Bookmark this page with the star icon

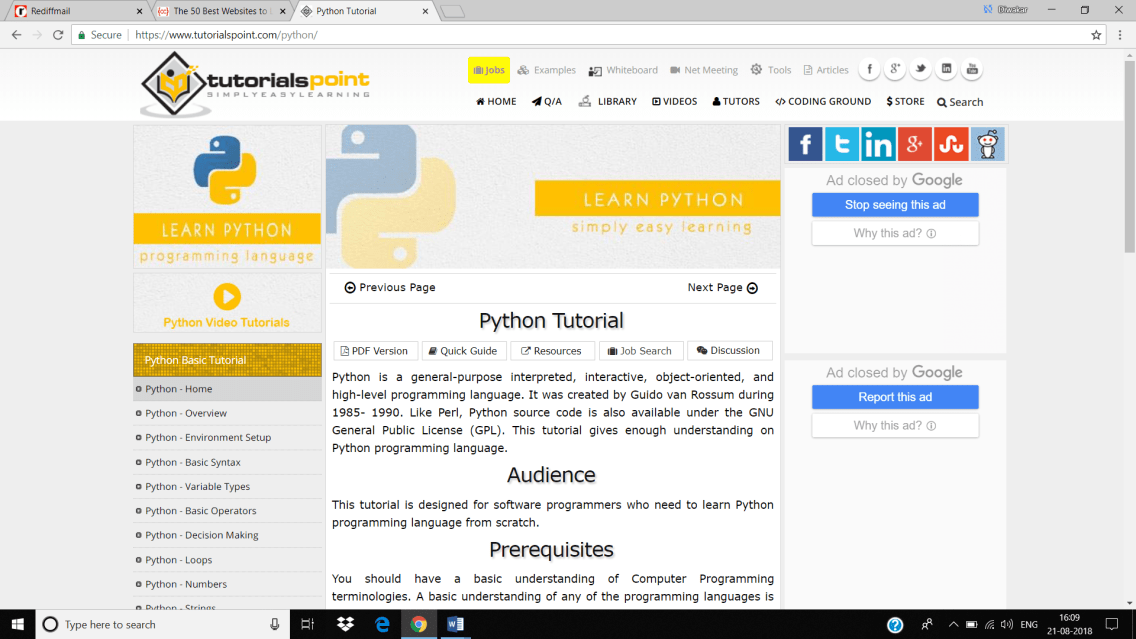coord(1096,35)
